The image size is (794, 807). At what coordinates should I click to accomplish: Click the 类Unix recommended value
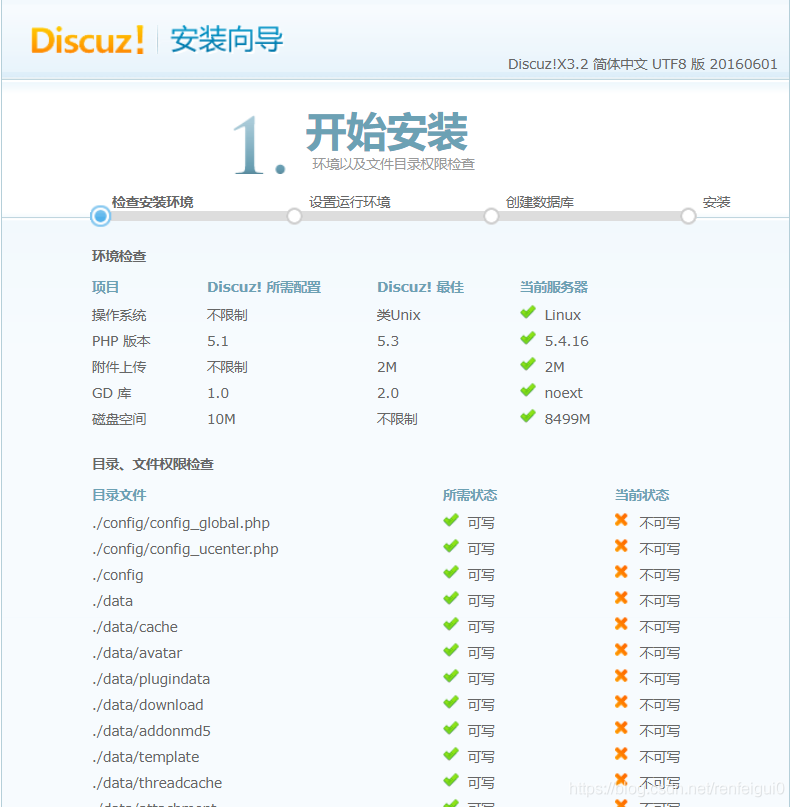[398, 315]
